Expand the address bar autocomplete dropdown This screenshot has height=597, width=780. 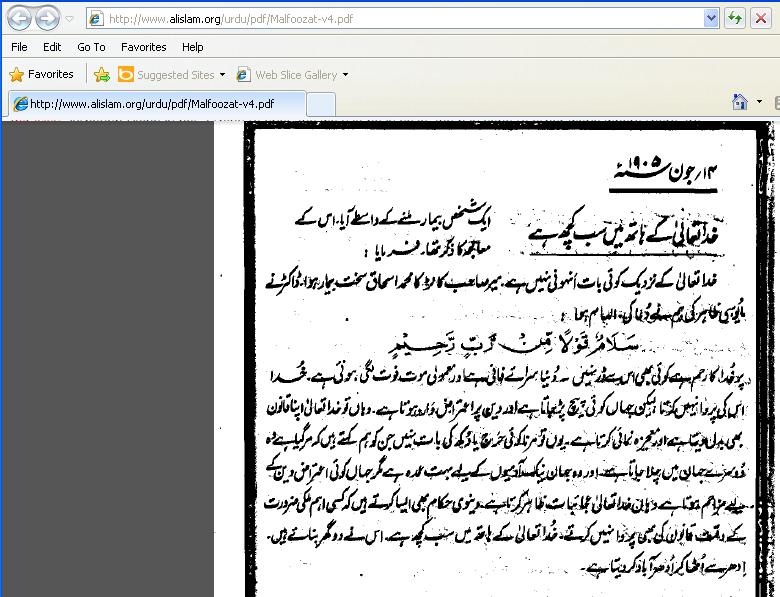coord(711,18)
